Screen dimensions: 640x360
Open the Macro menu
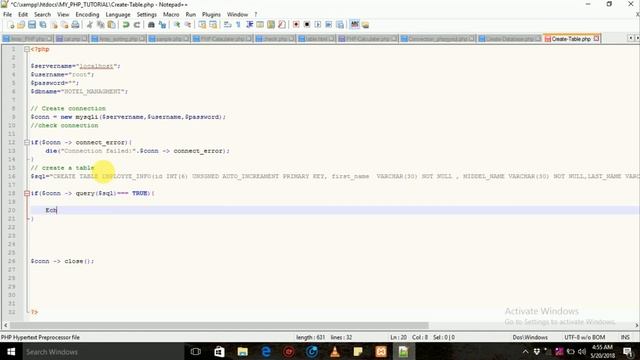coord(171,14)
